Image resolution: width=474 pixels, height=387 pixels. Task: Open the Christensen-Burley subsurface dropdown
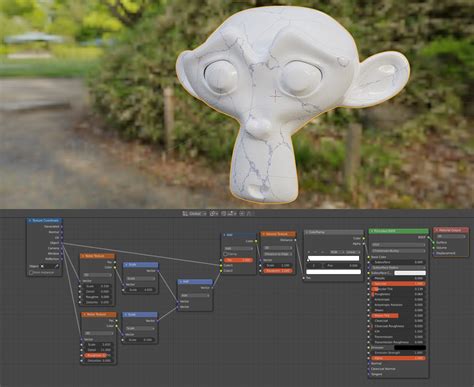[x=399, y=250]
